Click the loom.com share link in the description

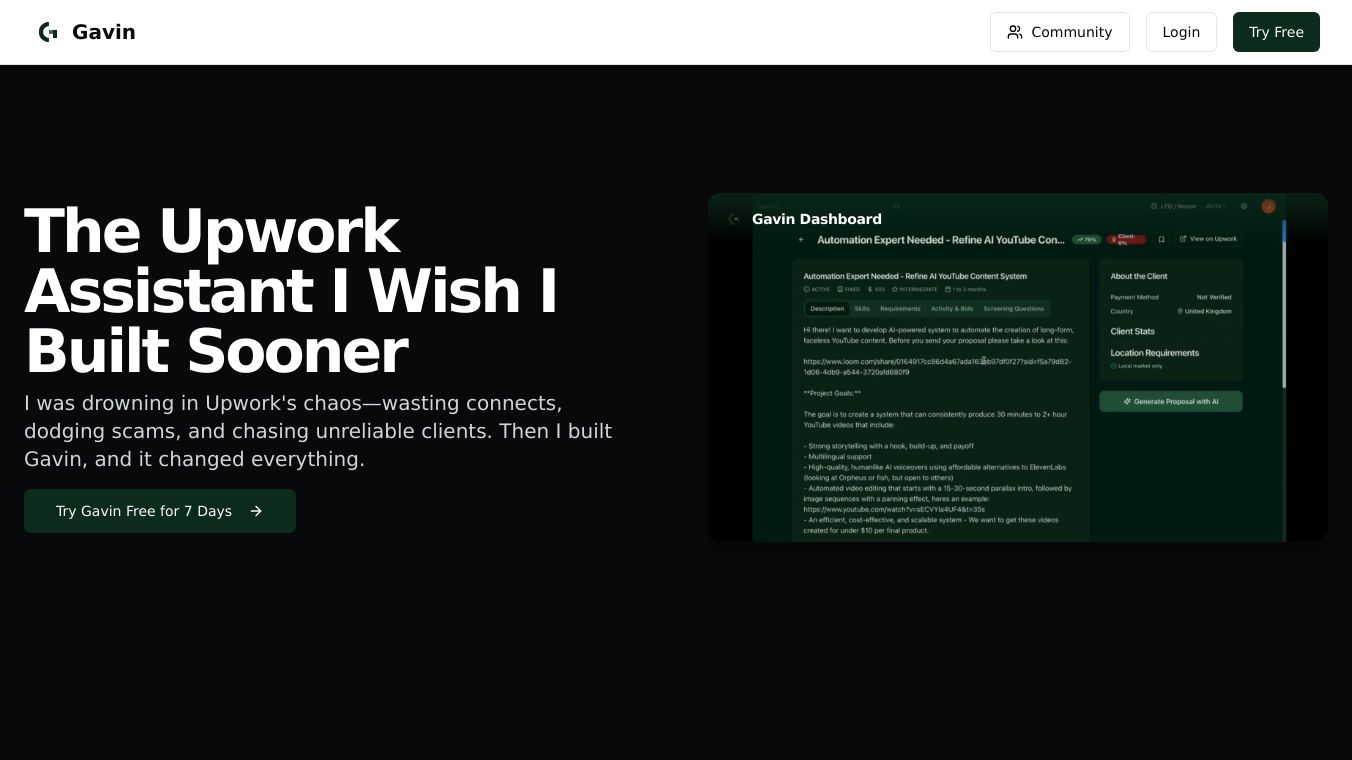pyautogui.click(x=937, y=367)
